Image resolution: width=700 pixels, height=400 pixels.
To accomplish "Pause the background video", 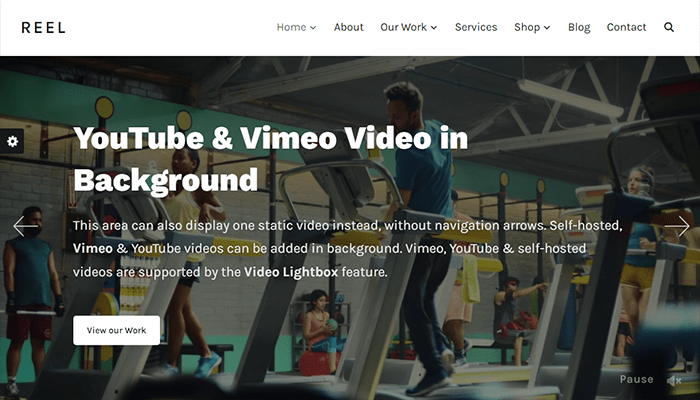I will tap(636, 380).
